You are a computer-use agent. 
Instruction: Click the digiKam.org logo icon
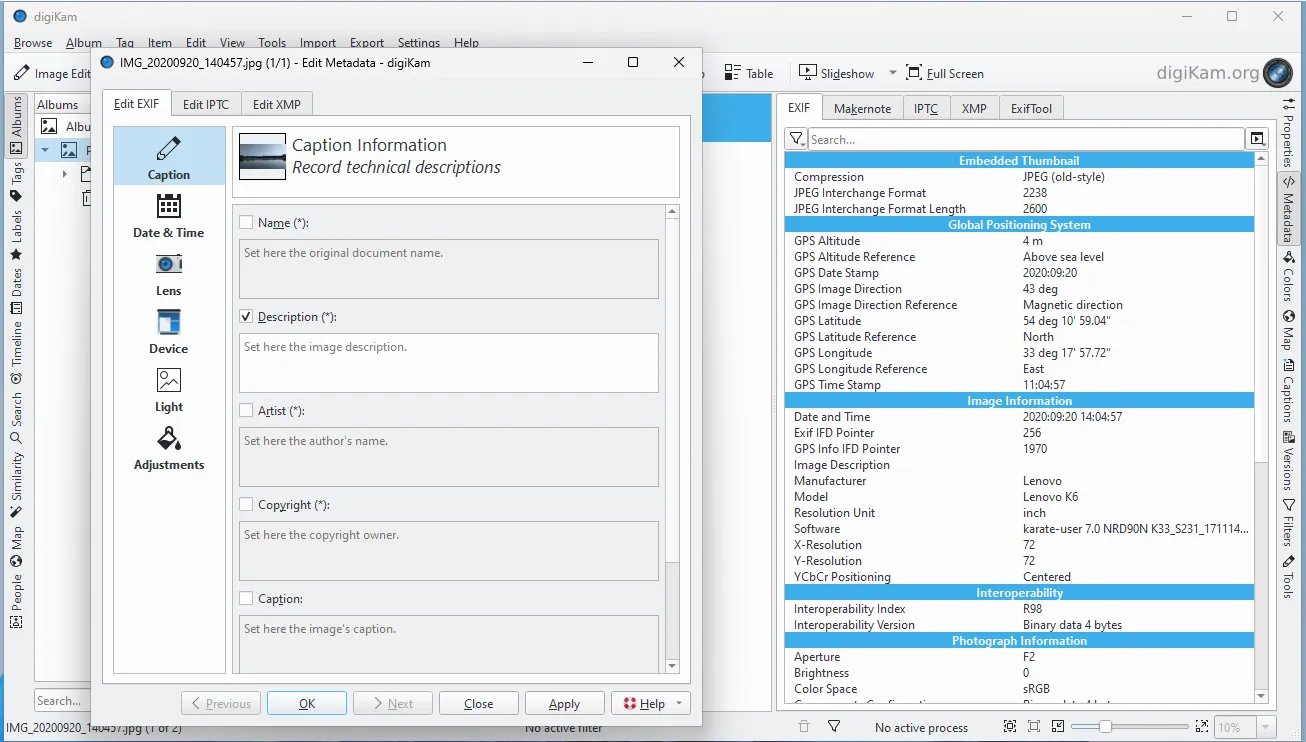click(1278, 73)
